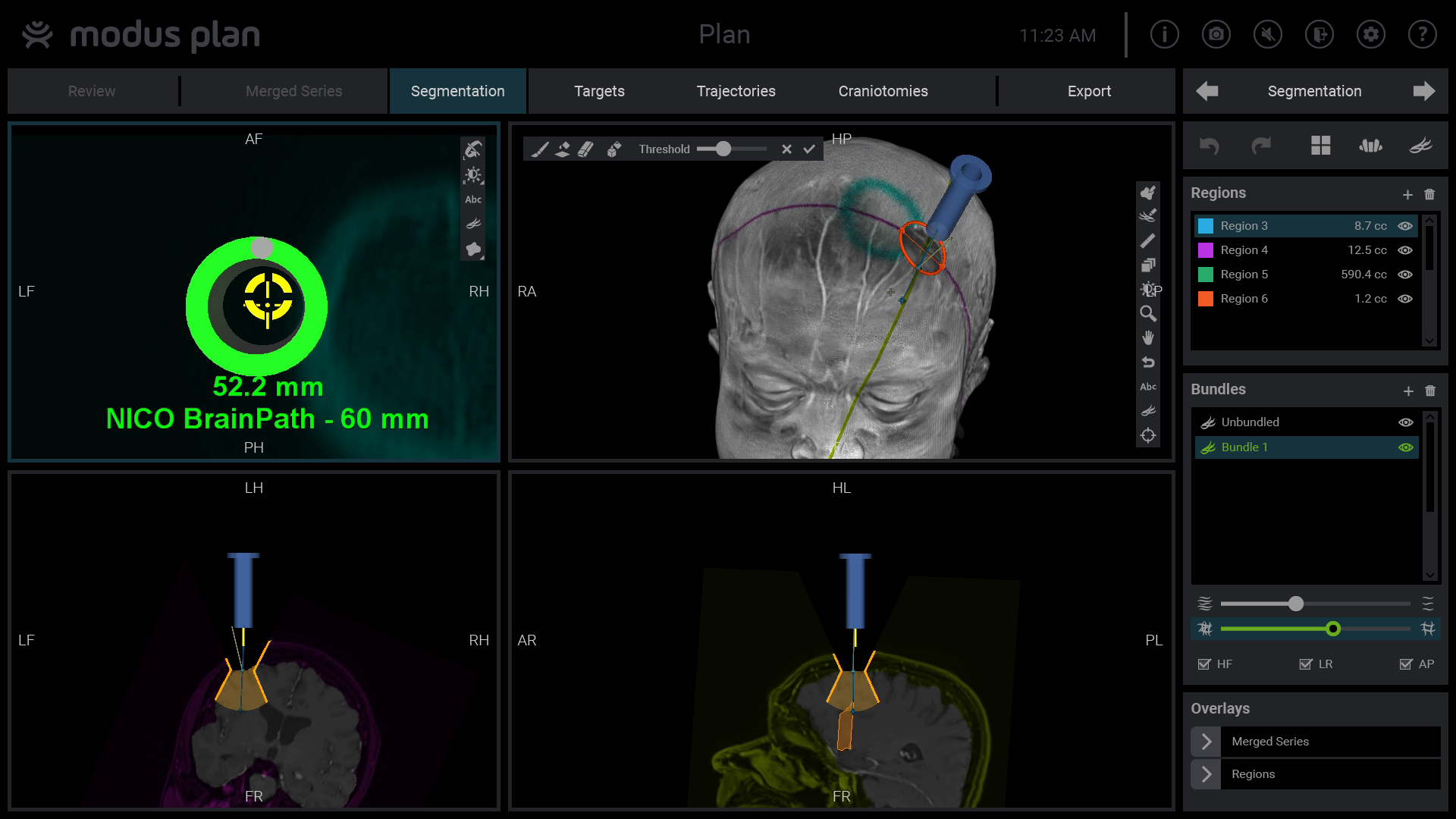Screen dimensions: 1456x819
Task: Add a new region with plus icon
Action: (1407, 195)
